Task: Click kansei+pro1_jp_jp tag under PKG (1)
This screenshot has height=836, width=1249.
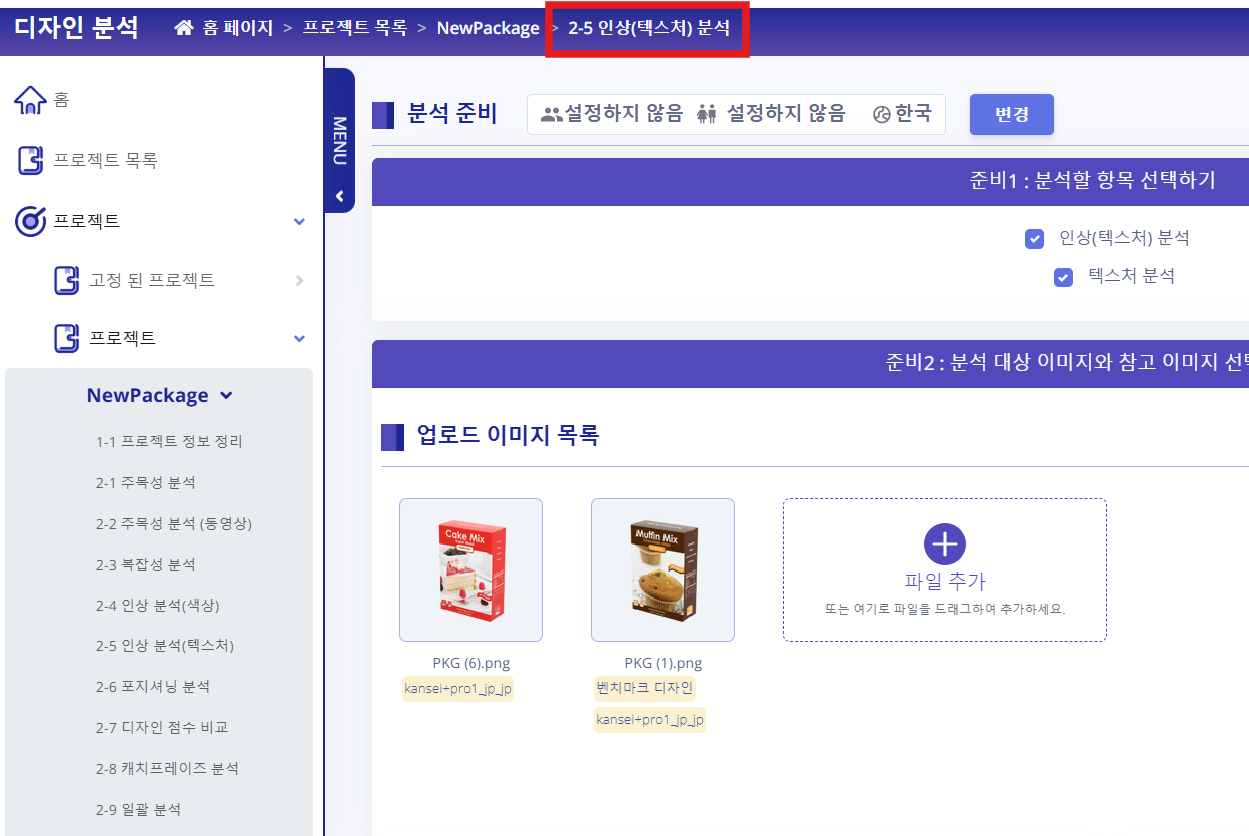Action: (x=650, y=720)
